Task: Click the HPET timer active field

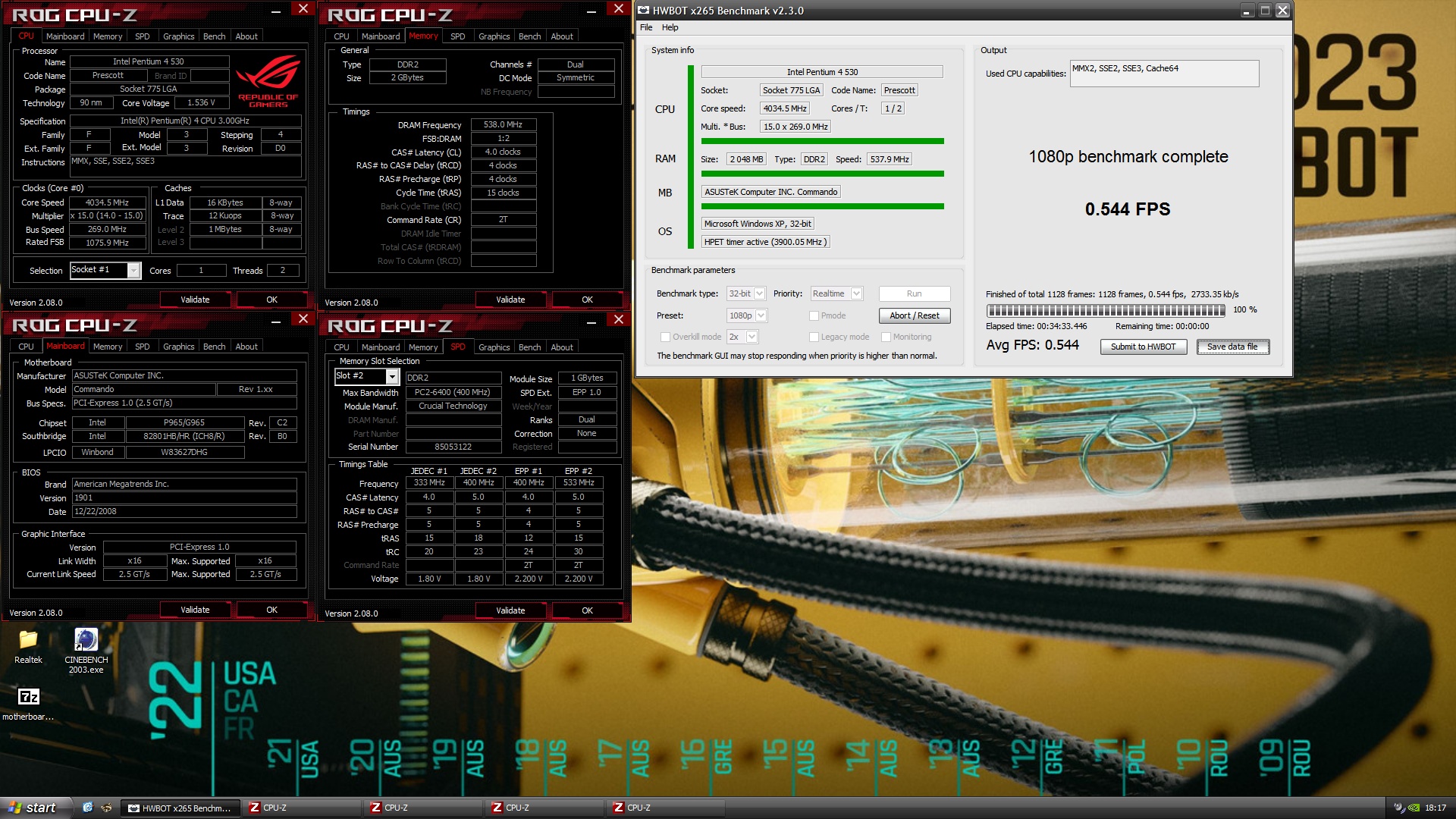Action: coord(765,242)
